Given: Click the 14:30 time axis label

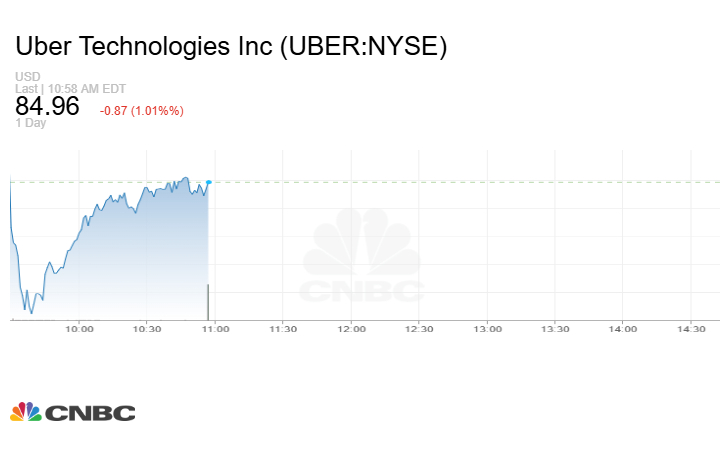Looking at the screenshot, I should pos(690,329).
